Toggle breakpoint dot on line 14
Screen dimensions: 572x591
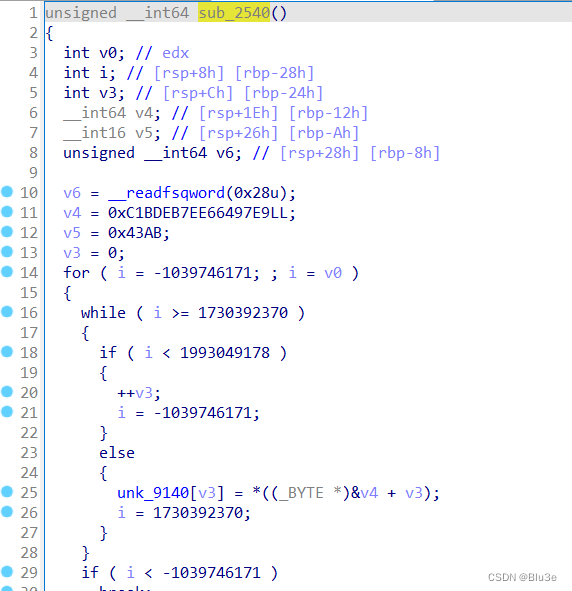[x=7, y=272]
